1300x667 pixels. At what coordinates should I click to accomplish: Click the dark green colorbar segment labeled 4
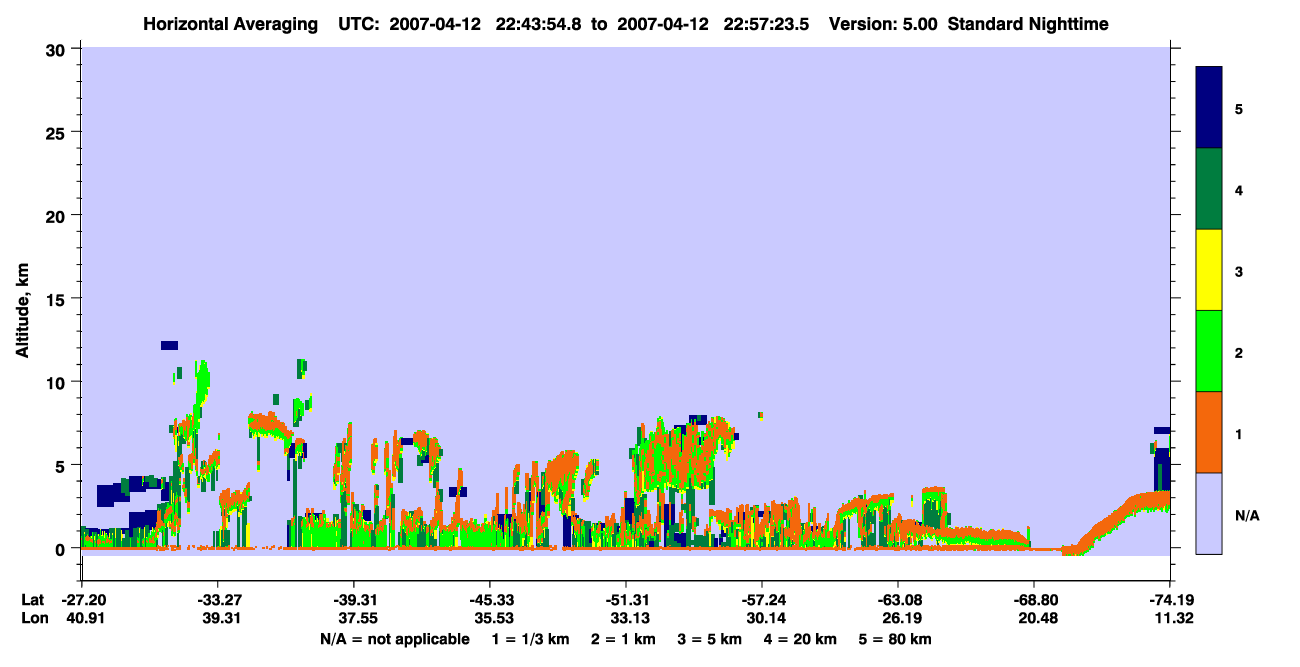[1209, 189]
